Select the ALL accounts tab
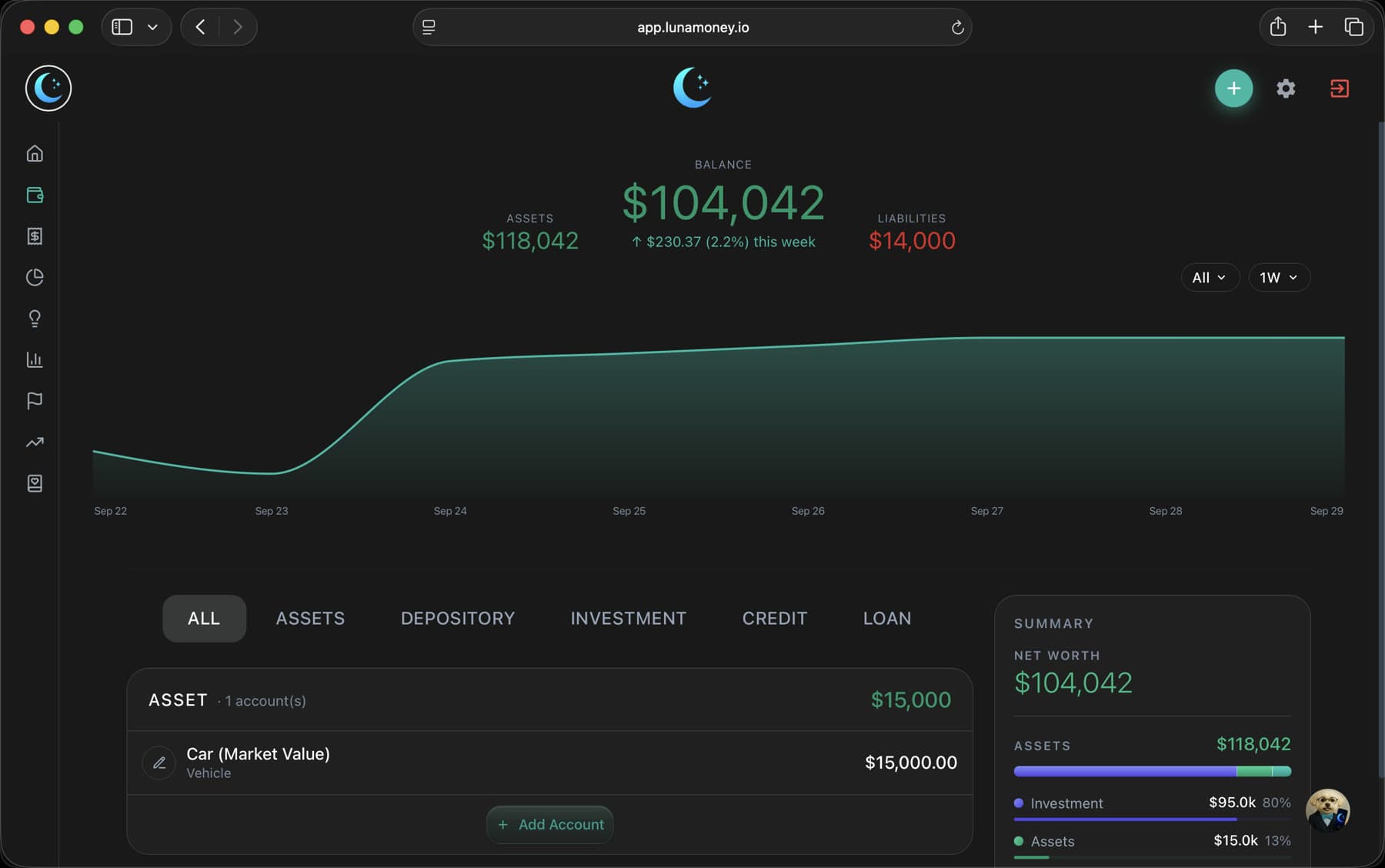The width and height of the screenshot is (1385, 868). [x=204, y=618]
